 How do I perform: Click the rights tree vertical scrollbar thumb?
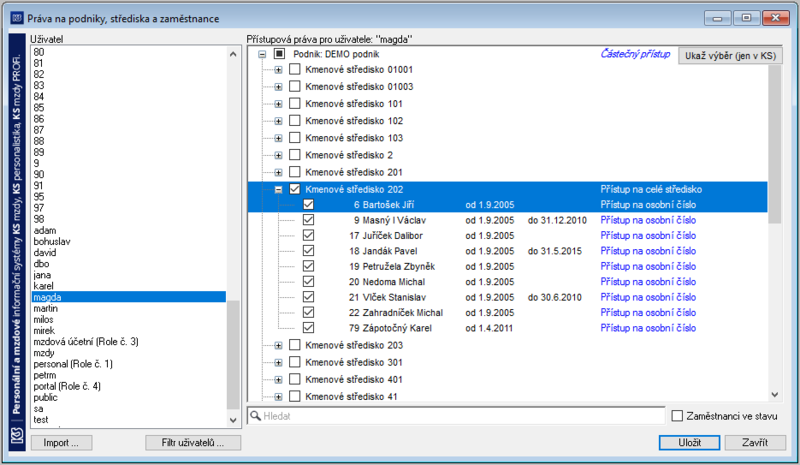tap(774, 144)
